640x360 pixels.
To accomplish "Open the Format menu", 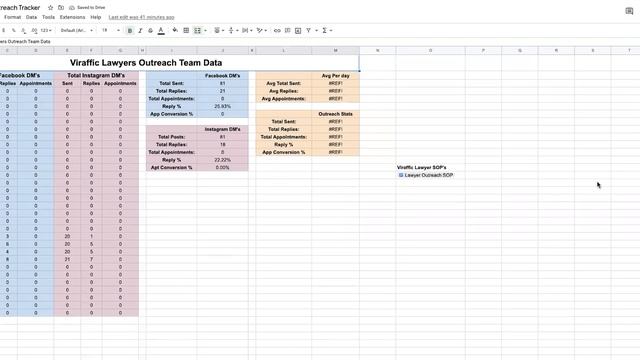I will click(12, 17).
